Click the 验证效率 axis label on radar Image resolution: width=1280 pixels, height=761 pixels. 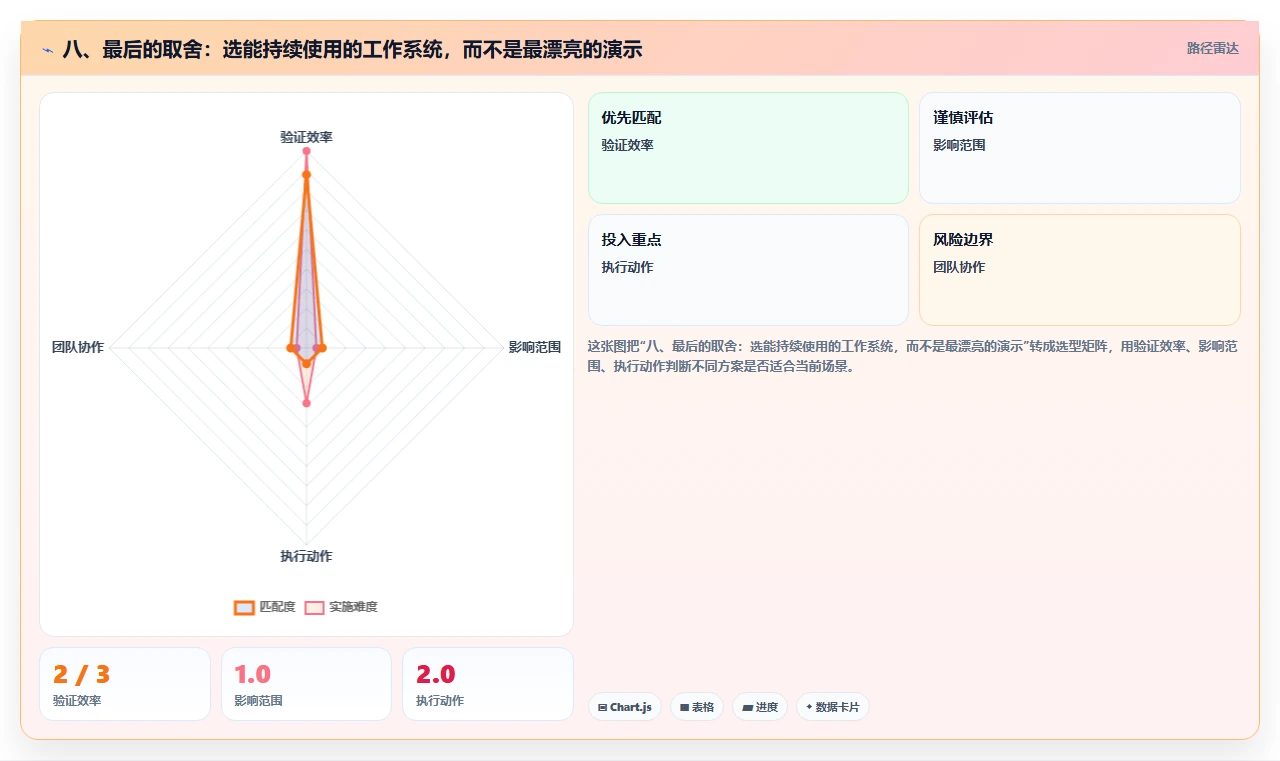(306, 137)
